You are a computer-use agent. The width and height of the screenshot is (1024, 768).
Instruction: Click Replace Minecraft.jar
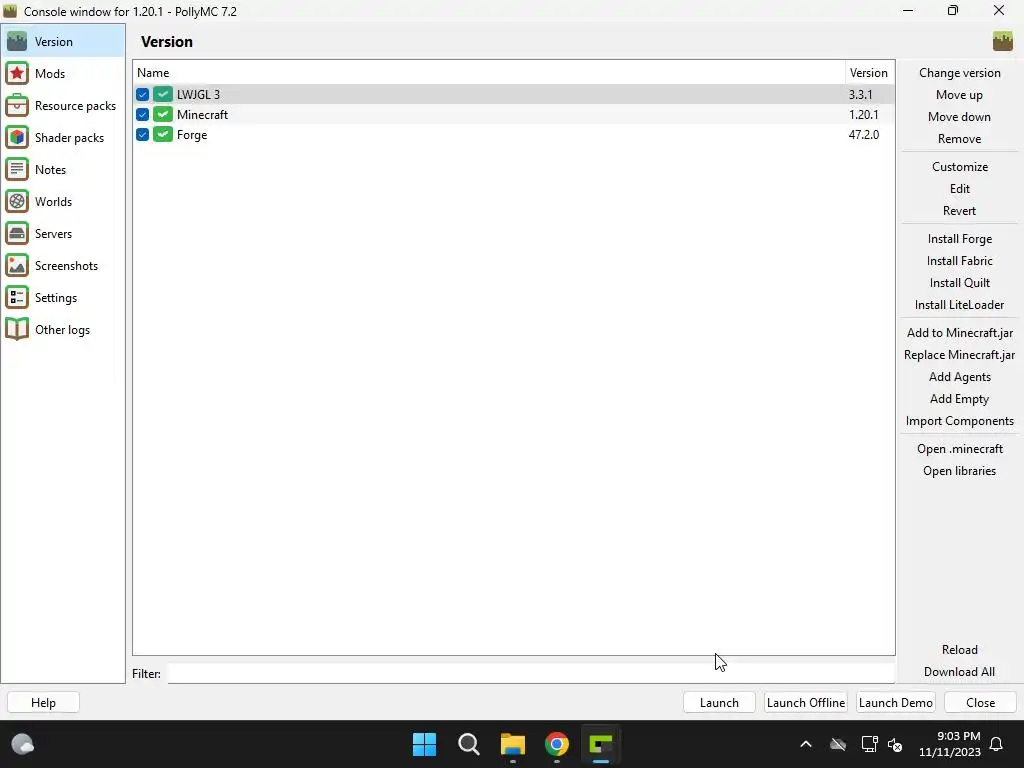click(x=959, y=355)
